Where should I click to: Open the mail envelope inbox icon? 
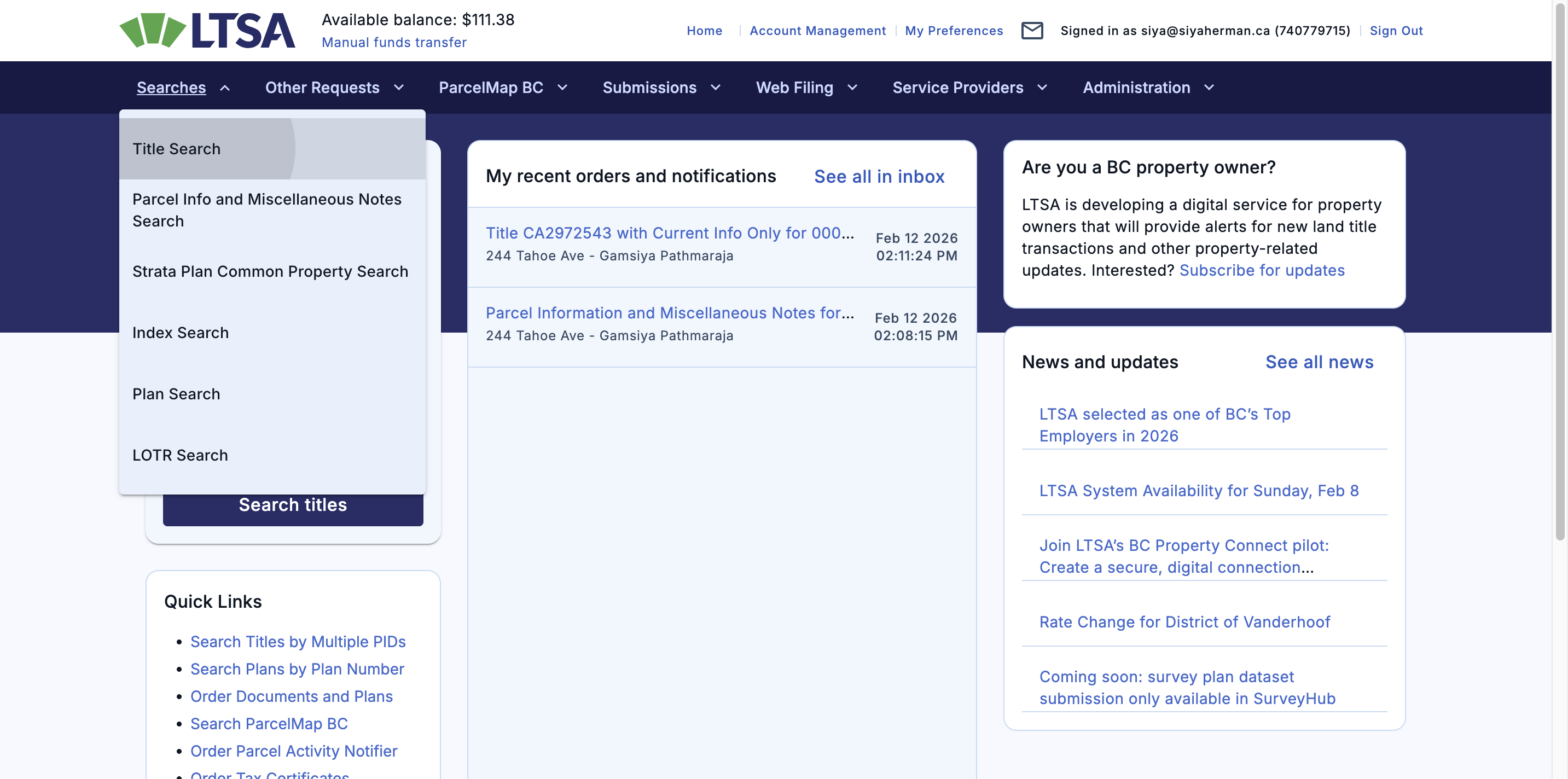click(1032, 31)
